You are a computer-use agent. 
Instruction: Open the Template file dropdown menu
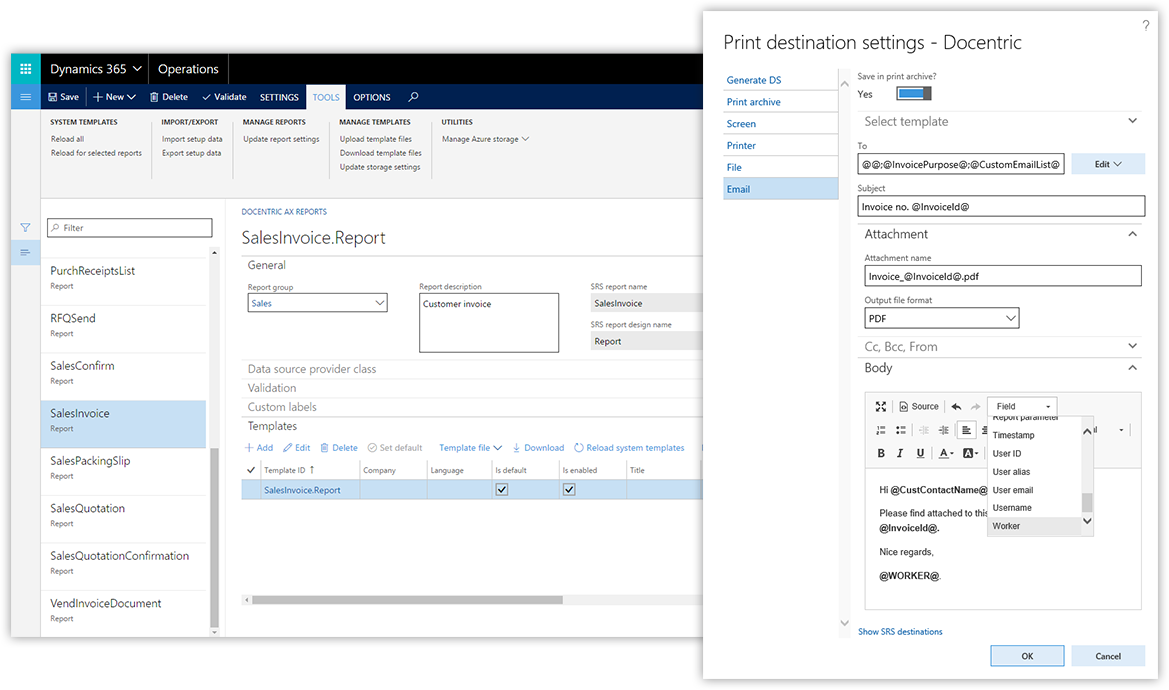pyautogui.click(x=470, y=448)
